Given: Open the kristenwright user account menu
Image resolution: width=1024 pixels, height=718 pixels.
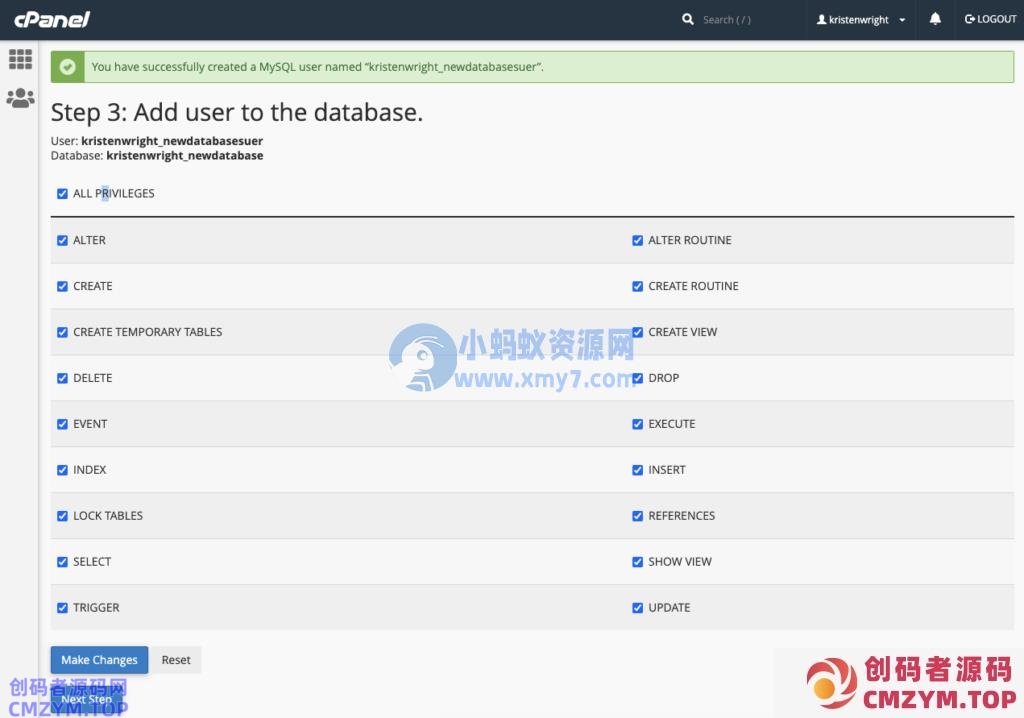Looking at the screenshot, I should click(861, 19).
